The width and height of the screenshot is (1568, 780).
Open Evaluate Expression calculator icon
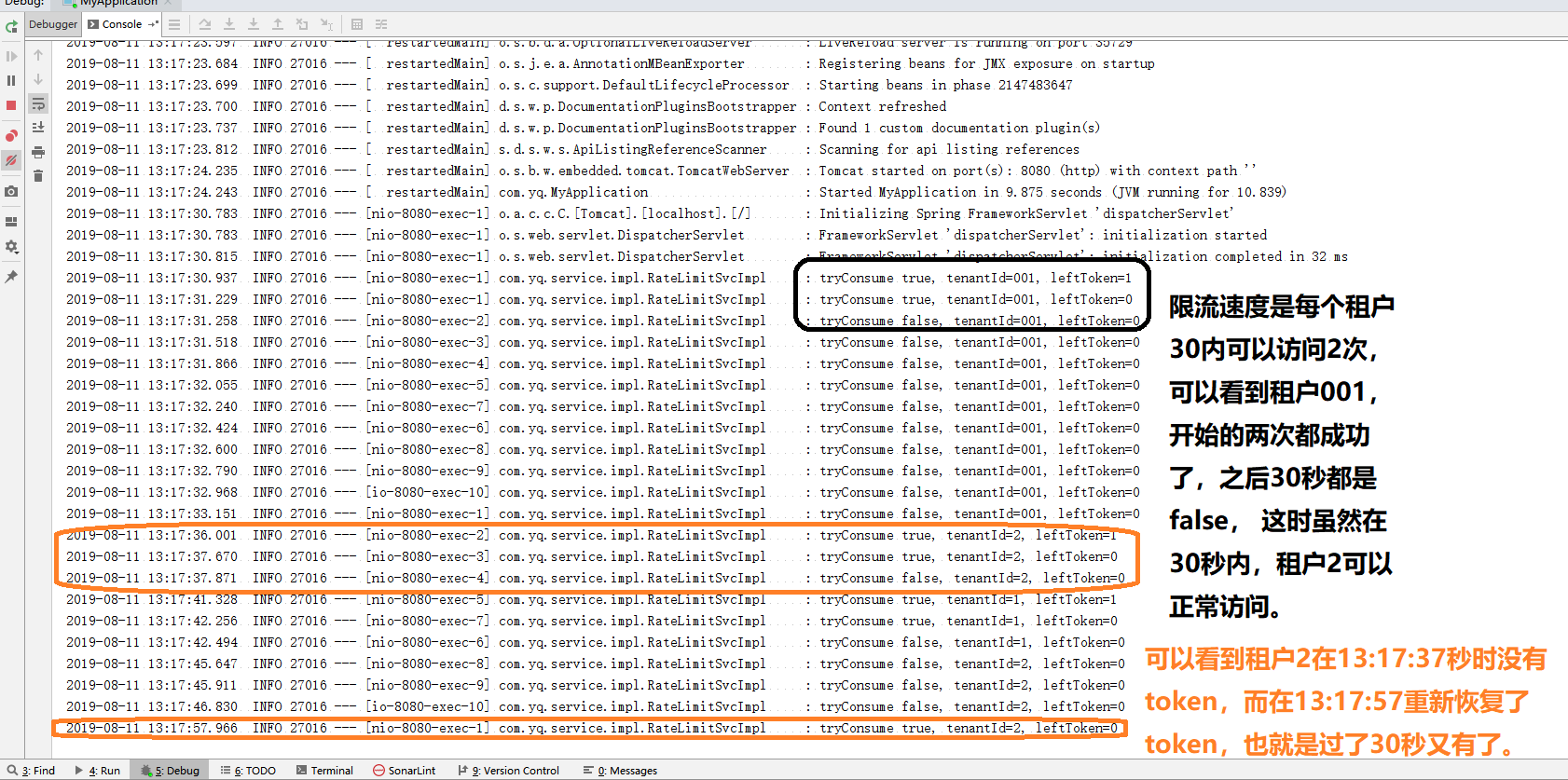357,24
